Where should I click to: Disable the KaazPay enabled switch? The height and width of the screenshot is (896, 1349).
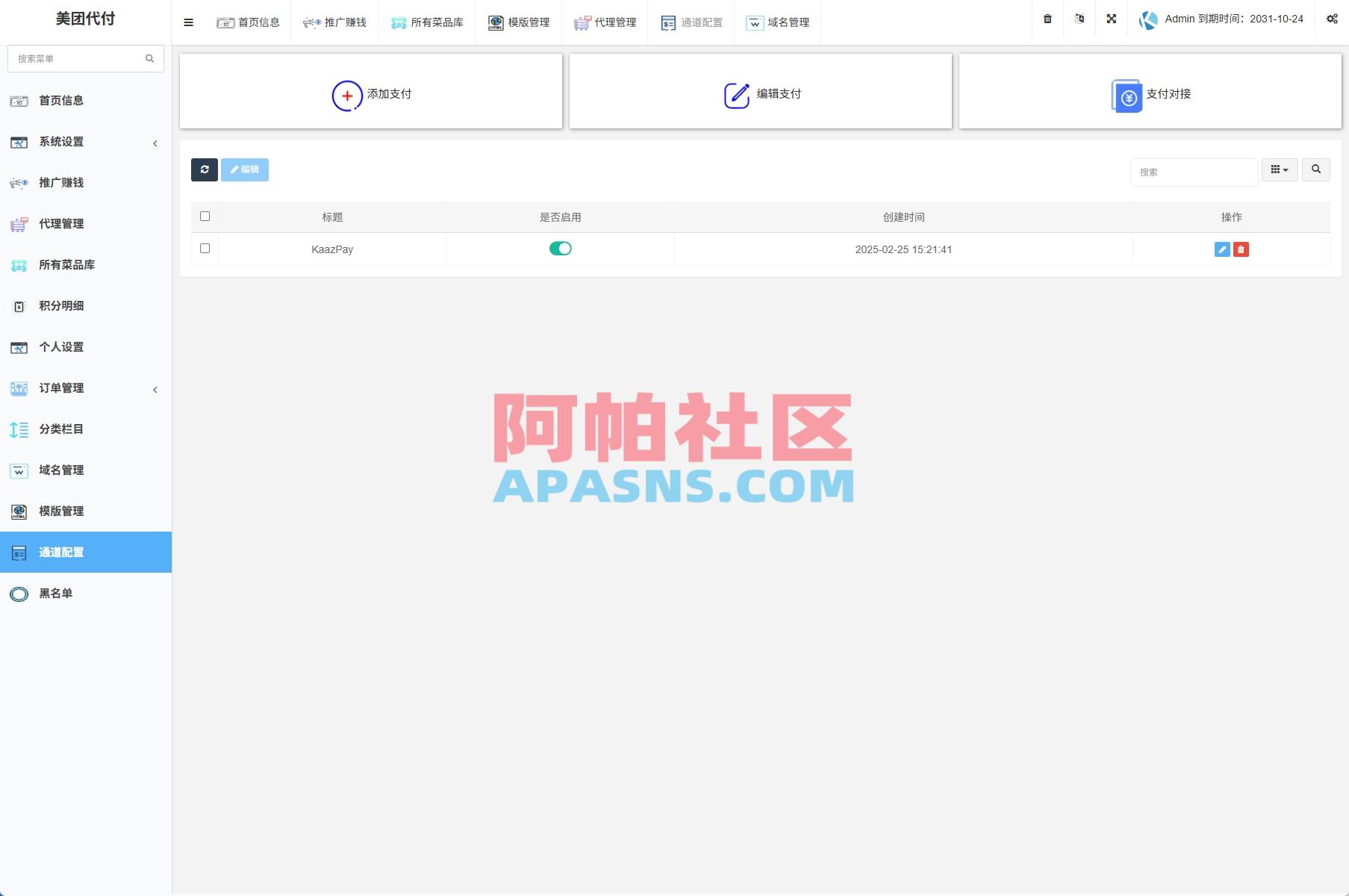561,248
